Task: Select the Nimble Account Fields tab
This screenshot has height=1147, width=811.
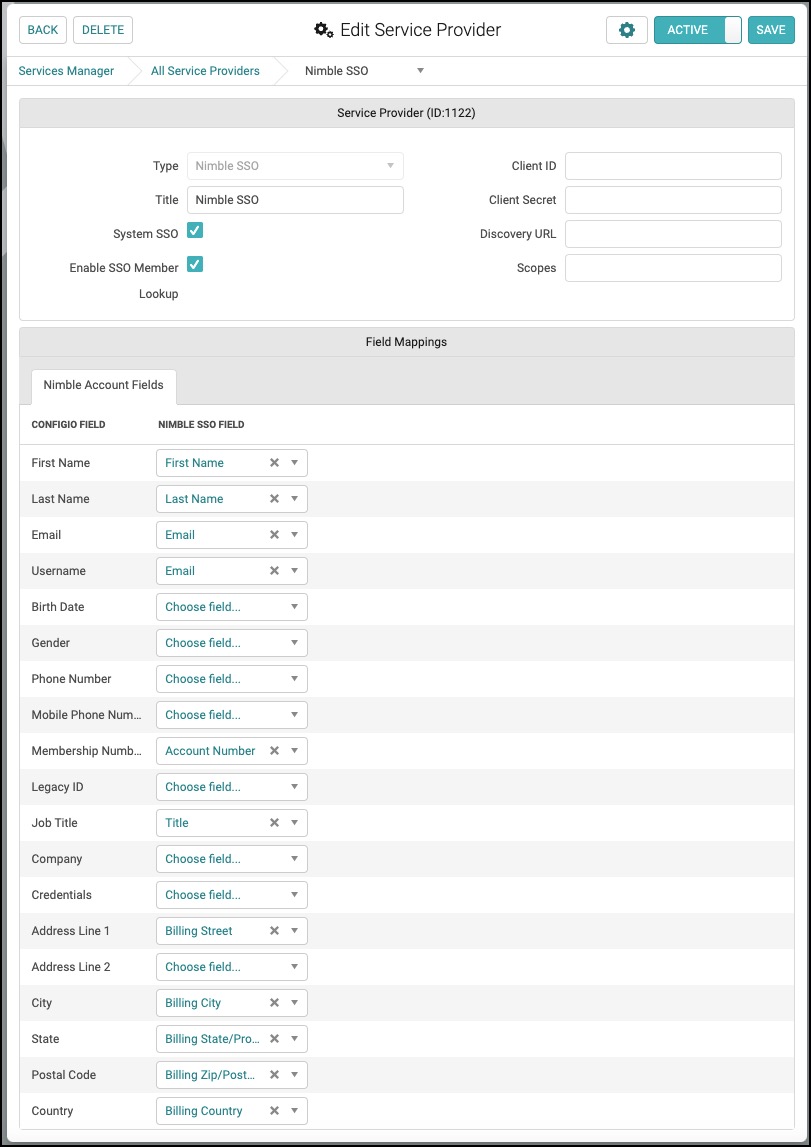Action: pyautogui.click(x=103, y=385)
